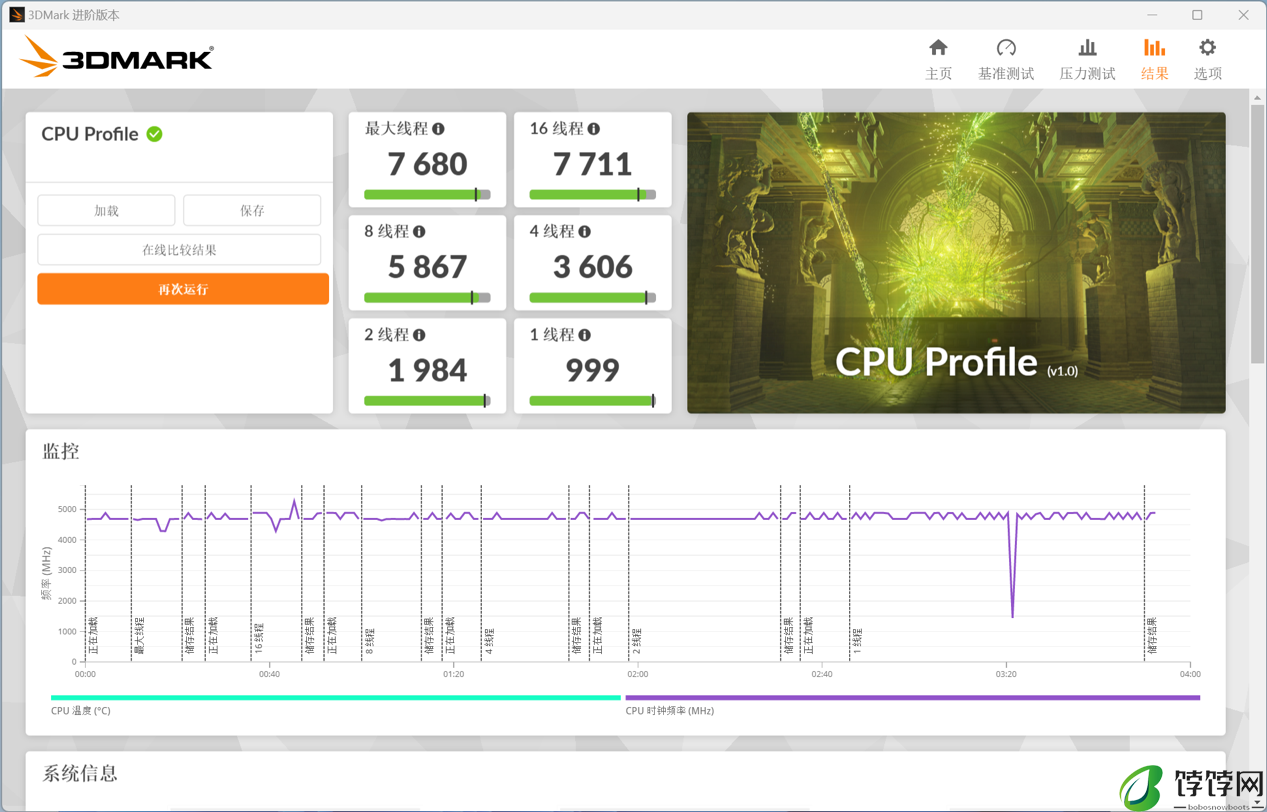Image resolution: width=1267 pixels, height=812 pixels.
Task: Click the CPU Profile preview image
Action: click(x=956, y=263)
